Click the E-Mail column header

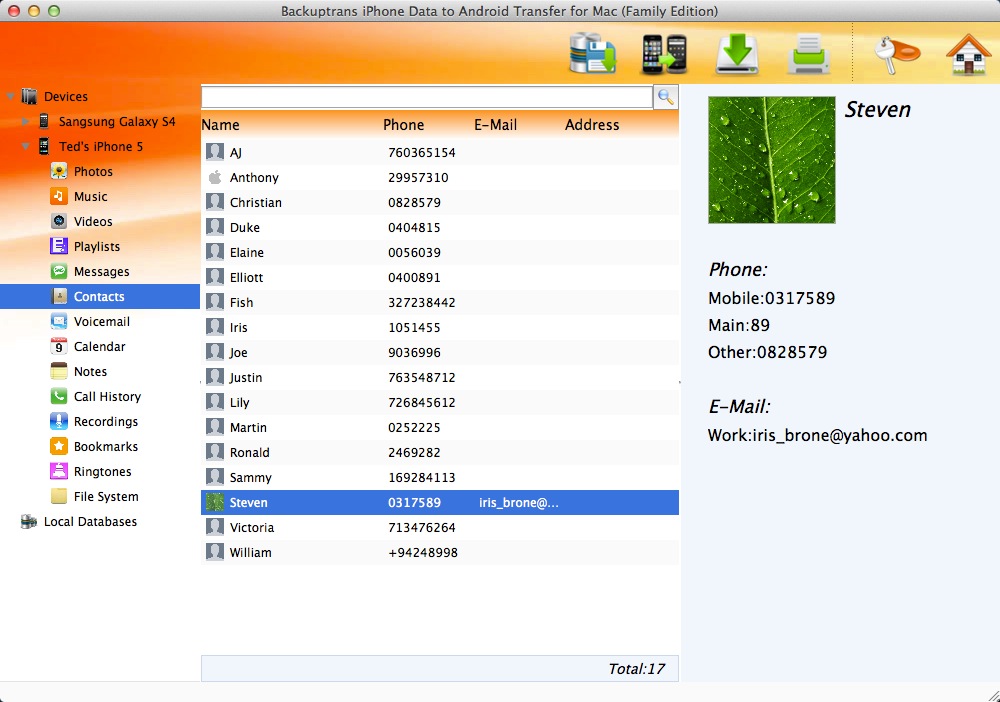496,125
